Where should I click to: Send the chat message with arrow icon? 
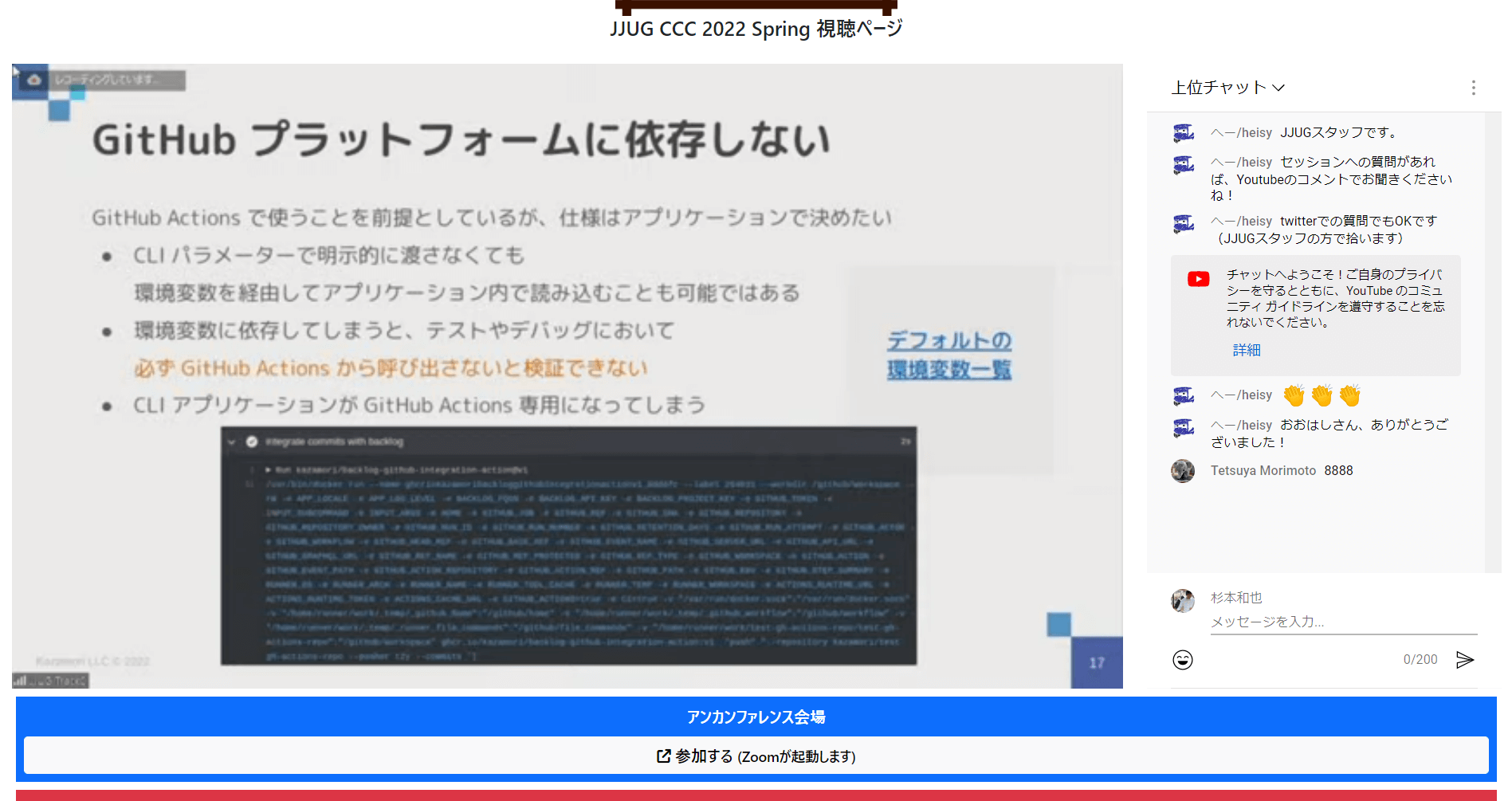(x=1465, y=660)
